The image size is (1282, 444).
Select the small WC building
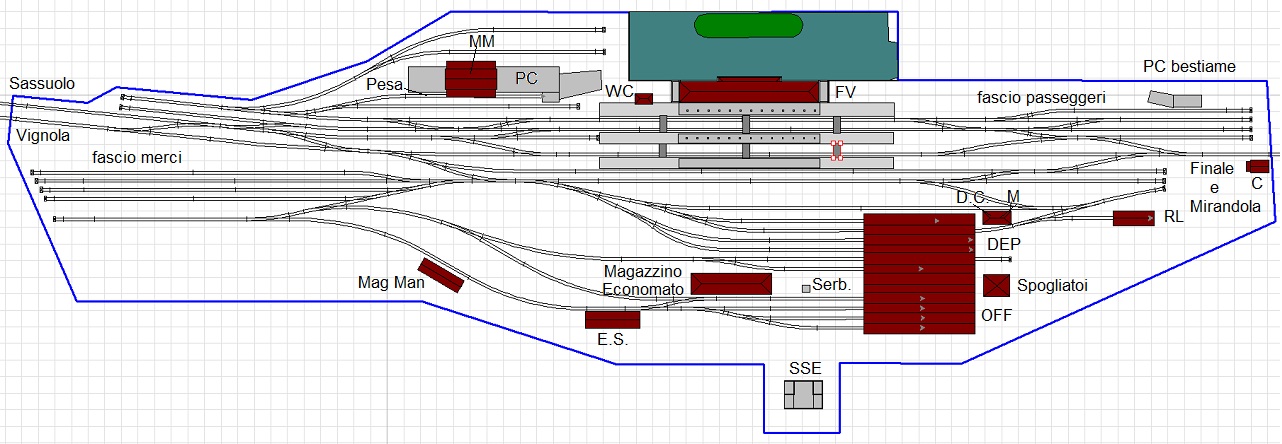(644, 98)
